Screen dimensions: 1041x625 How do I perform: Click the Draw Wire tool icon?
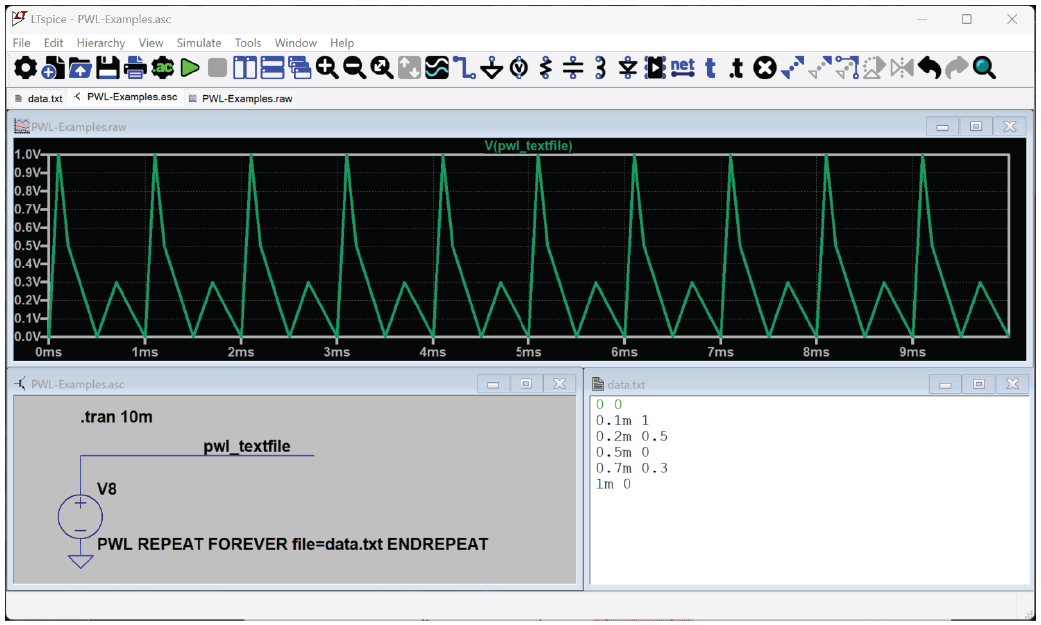(x=464, y=68)
